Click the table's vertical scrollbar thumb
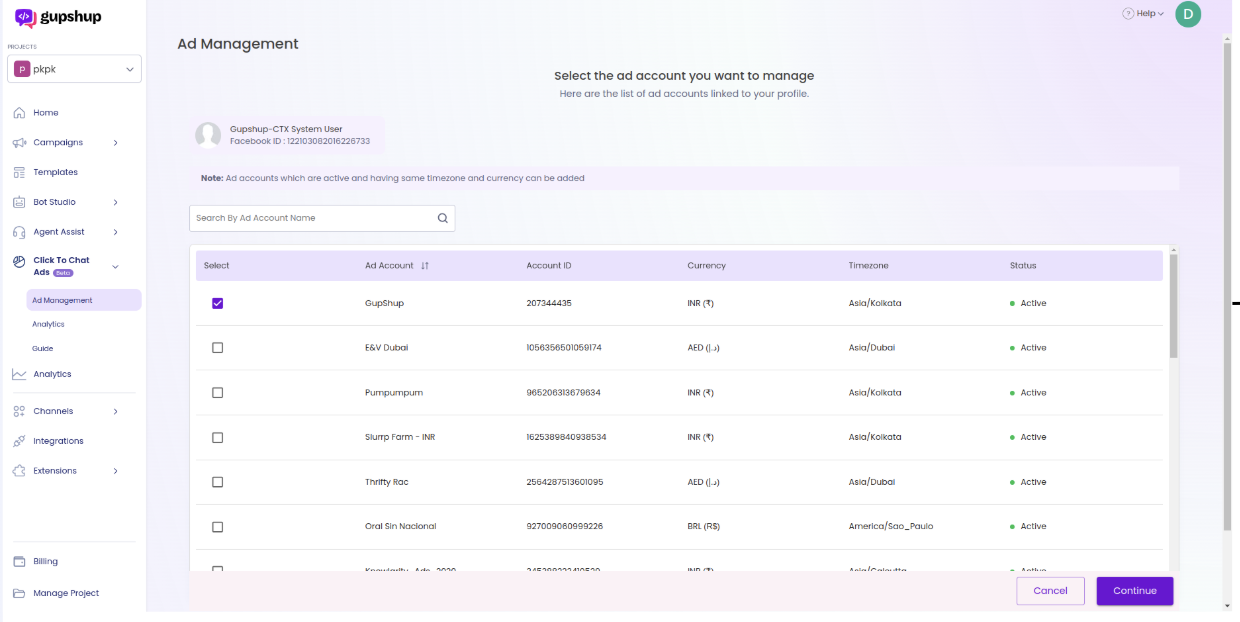This screenshot has width=1240, height=622. coord(1173,306)
